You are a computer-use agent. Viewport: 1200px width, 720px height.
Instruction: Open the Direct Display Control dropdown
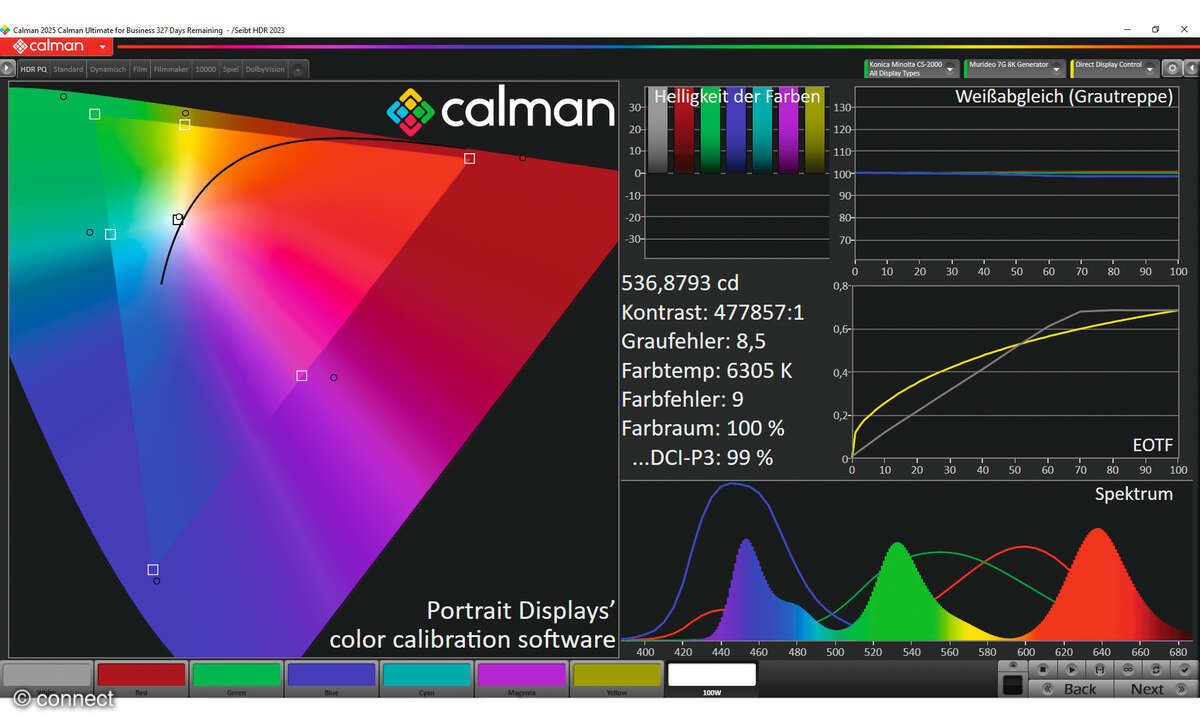(1151, 69)
